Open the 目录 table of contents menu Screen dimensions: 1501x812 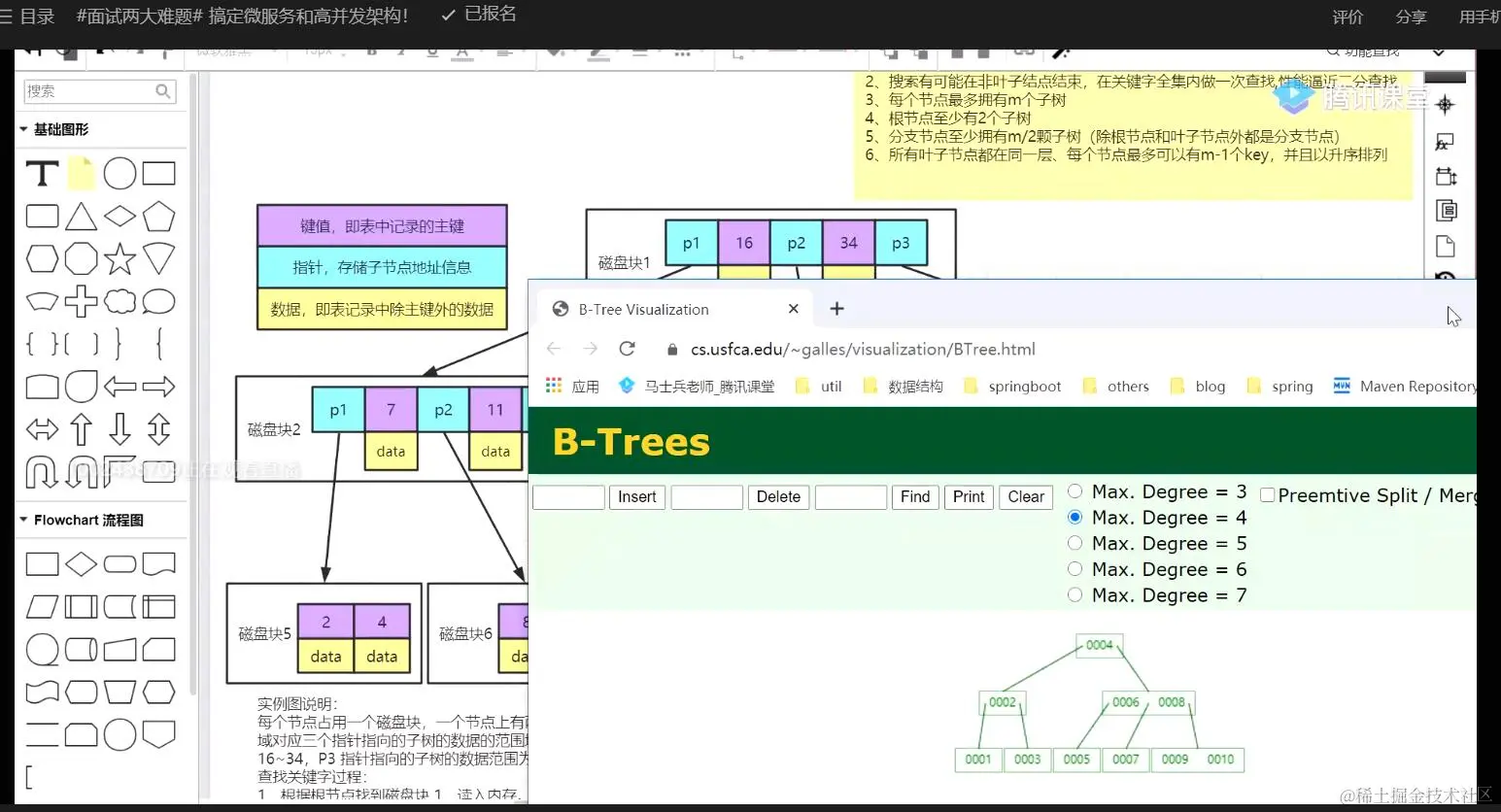pyautogui.click(x=27, y=16)
